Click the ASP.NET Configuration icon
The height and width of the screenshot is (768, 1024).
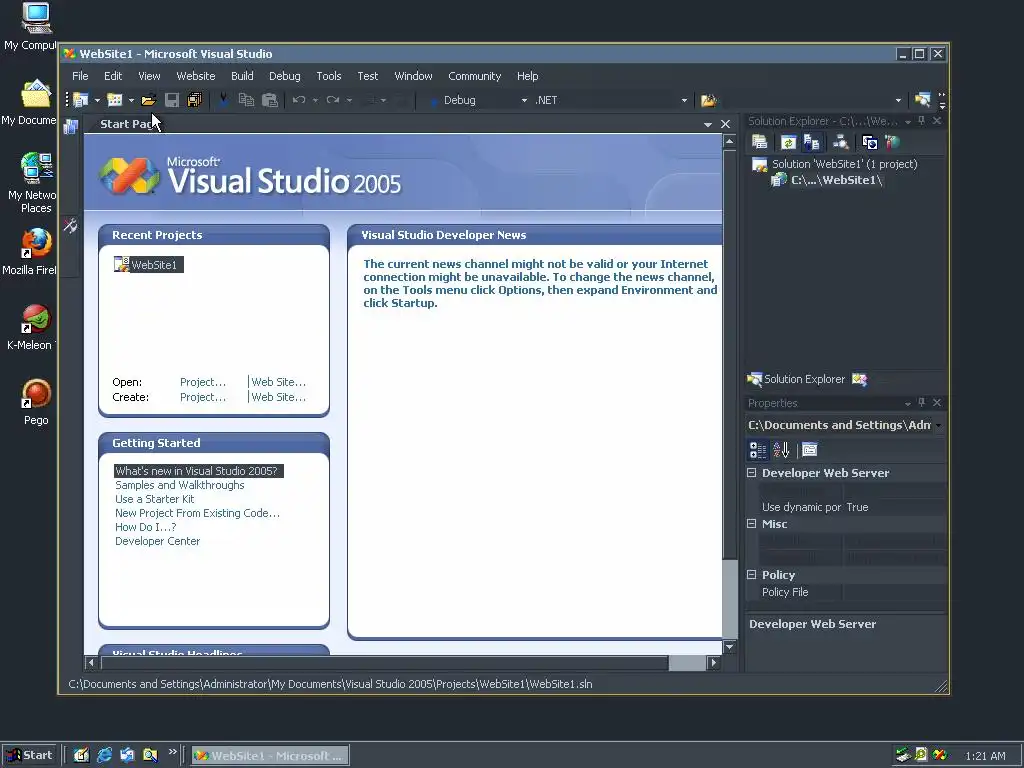pos(892,142)
